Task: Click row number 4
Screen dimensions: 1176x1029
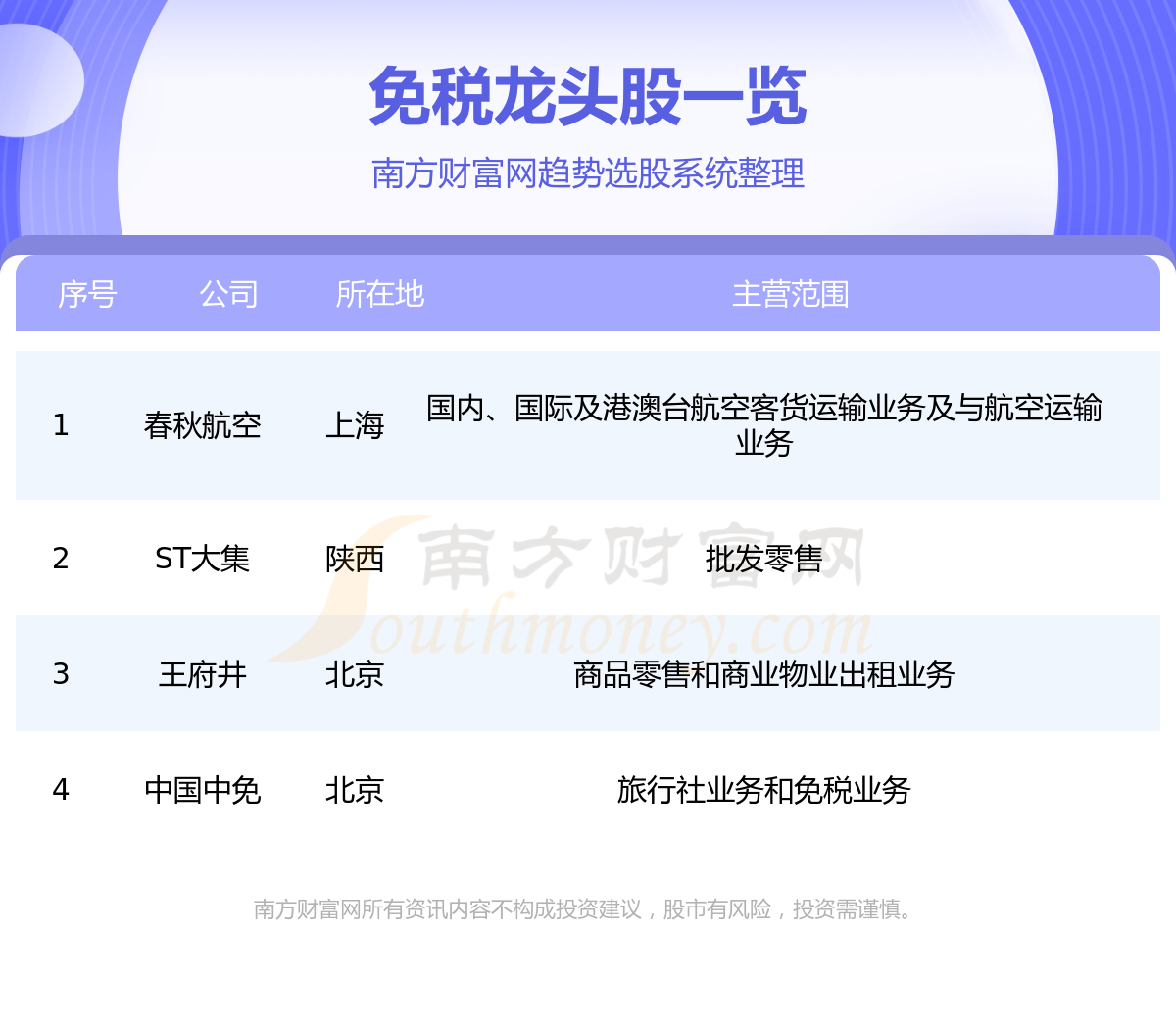Action: point(61,790)
